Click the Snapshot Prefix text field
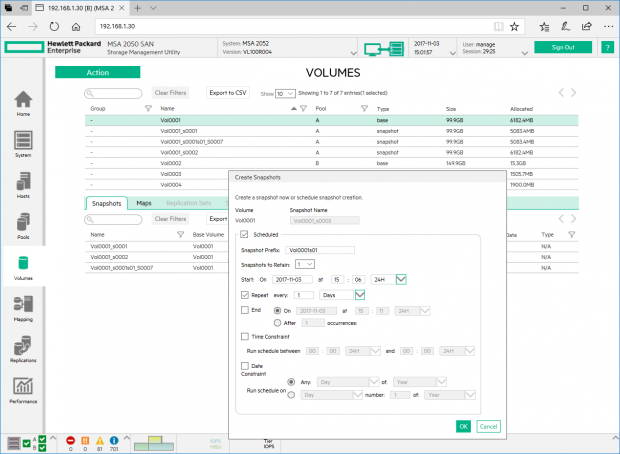 pyautogui.click(x=320, y=249)
